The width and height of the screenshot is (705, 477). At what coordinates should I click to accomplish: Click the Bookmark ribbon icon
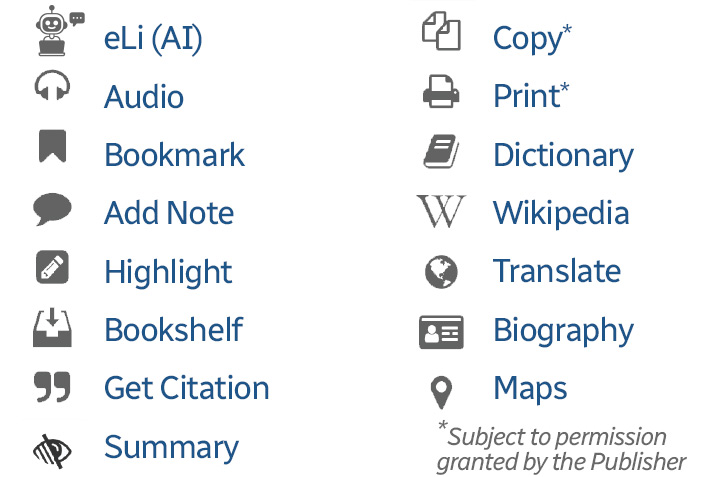53,146
